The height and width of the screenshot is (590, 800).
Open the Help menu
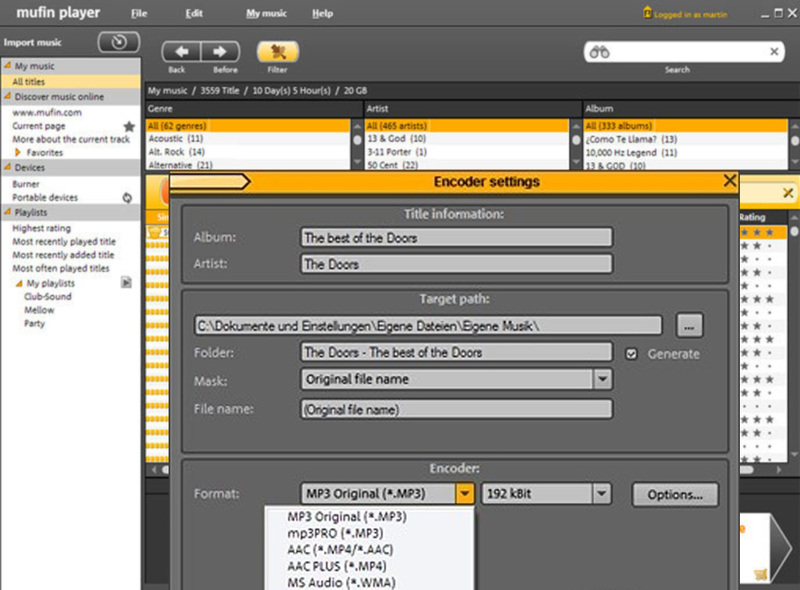322,13
